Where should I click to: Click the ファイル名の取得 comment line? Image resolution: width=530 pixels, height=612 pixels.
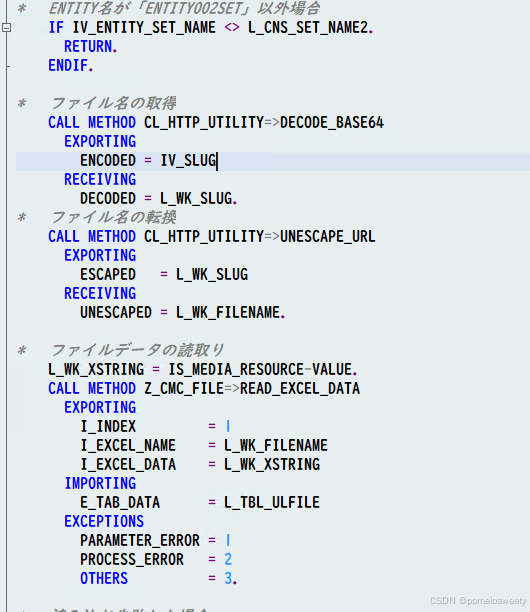[x=113, y=103]
